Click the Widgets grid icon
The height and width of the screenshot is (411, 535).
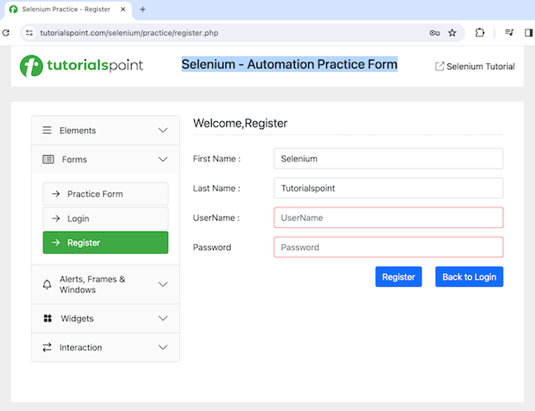point(48,318)
